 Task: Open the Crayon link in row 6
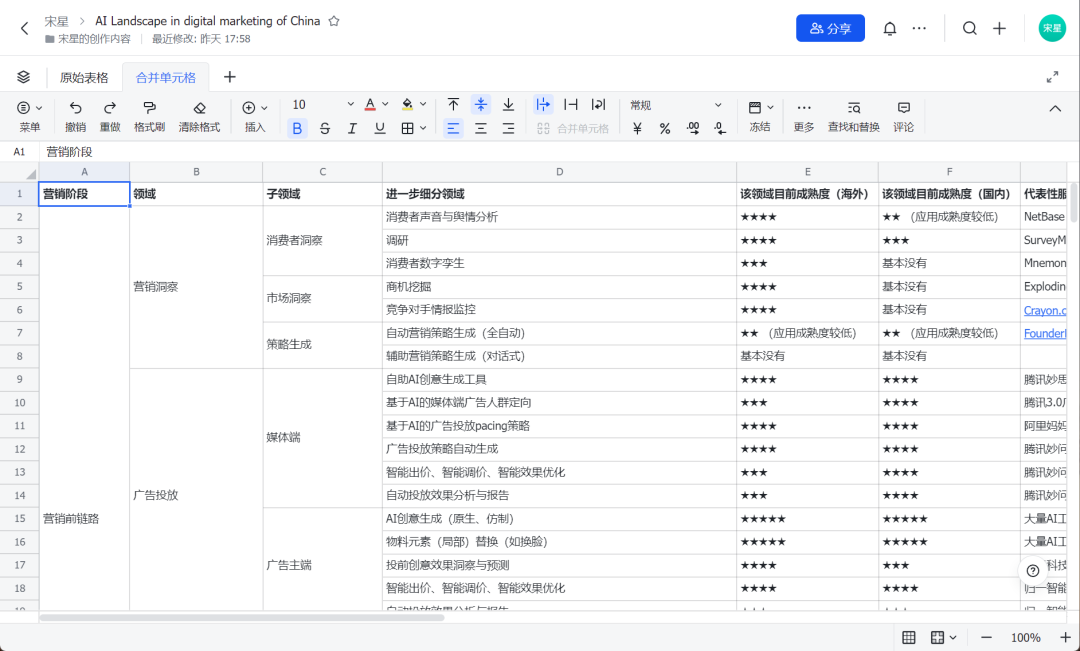click(x=1044, y=310)
